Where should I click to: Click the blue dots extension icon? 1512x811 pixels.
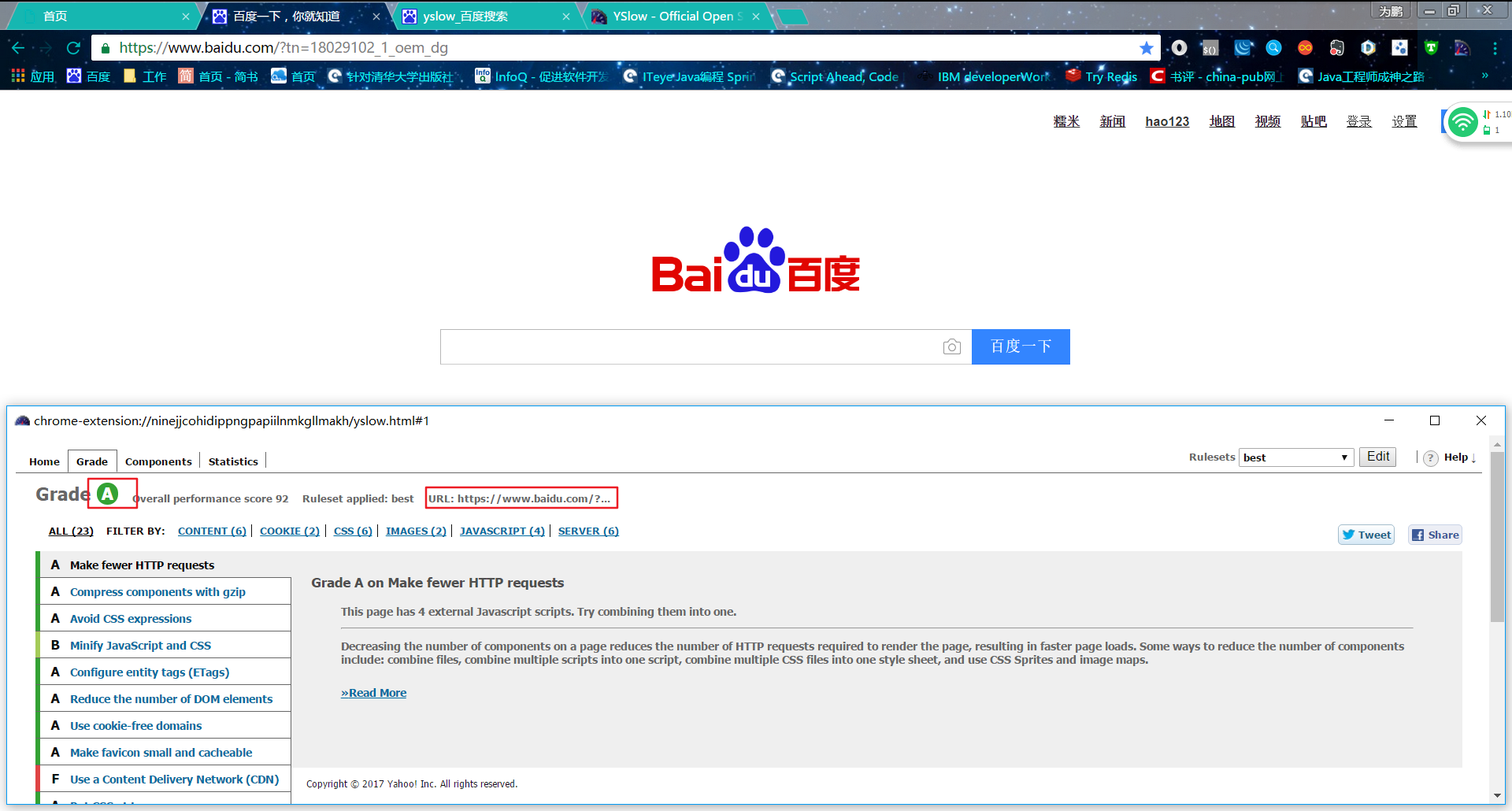[x=1399, y=48]
